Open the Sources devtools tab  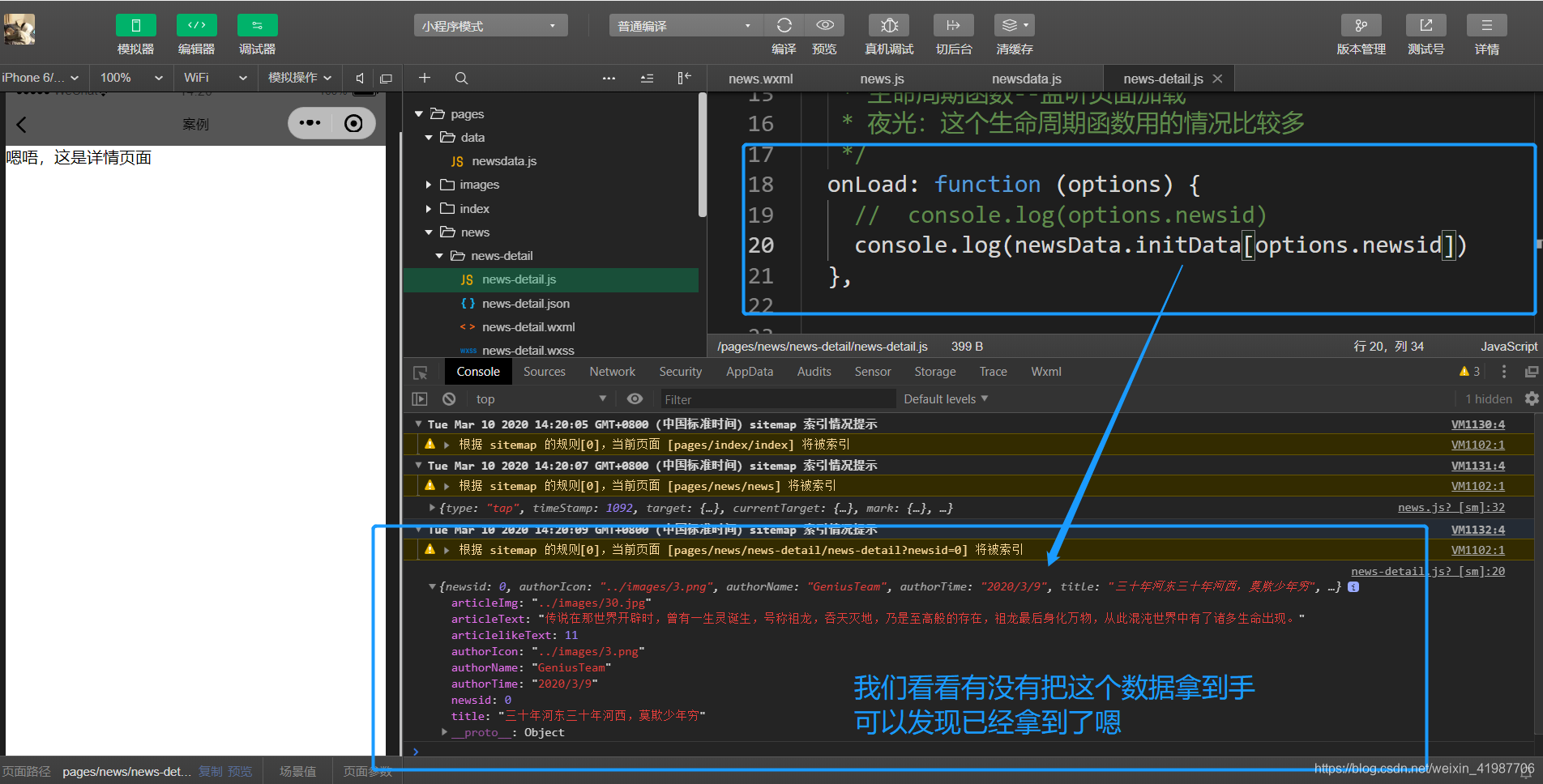[544, 372]
